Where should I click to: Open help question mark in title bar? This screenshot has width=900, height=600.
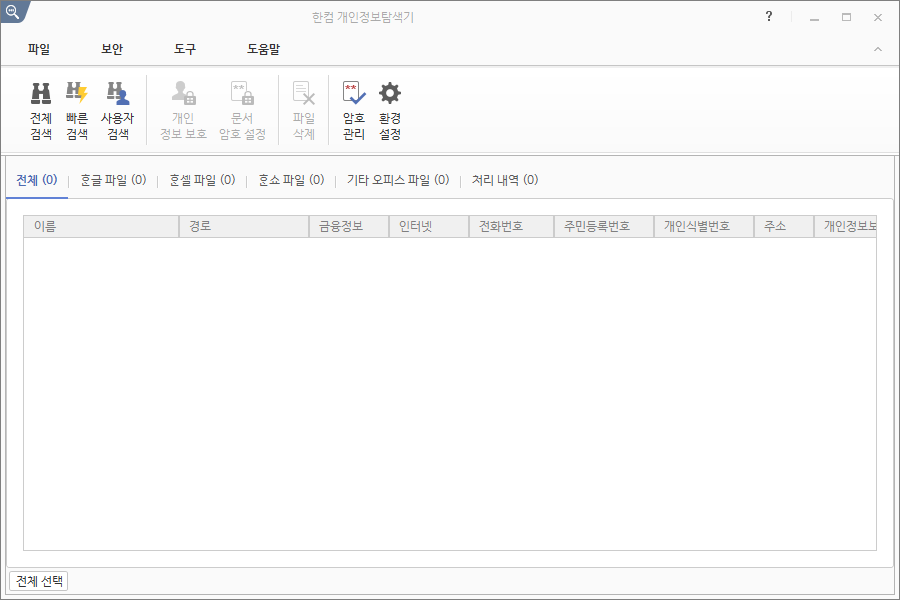[x=769, y=17]
